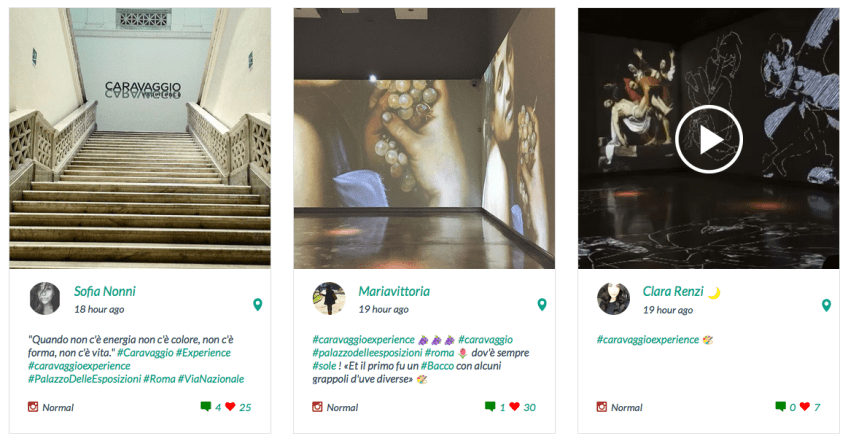Click Instagram icon on Clara Renzi's card
Image resolution: width=848 pixels, height=441 pixels.
pyautogui.click(x=601, y=406)
